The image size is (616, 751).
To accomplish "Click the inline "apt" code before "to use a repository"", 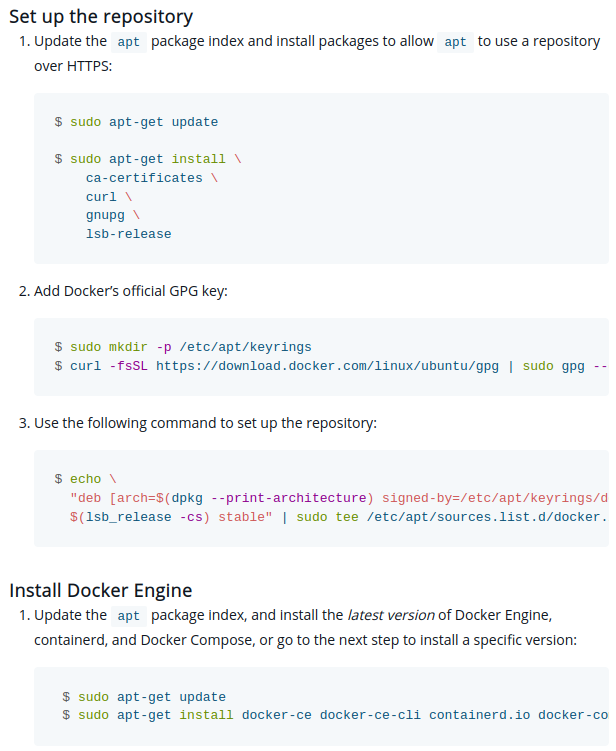I will coord(455,42).
